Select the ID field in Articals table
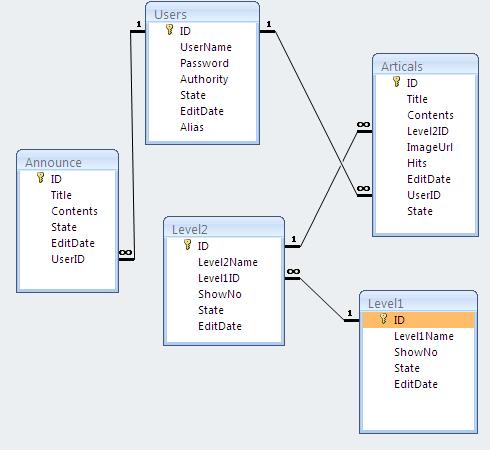 click(412, 83)
